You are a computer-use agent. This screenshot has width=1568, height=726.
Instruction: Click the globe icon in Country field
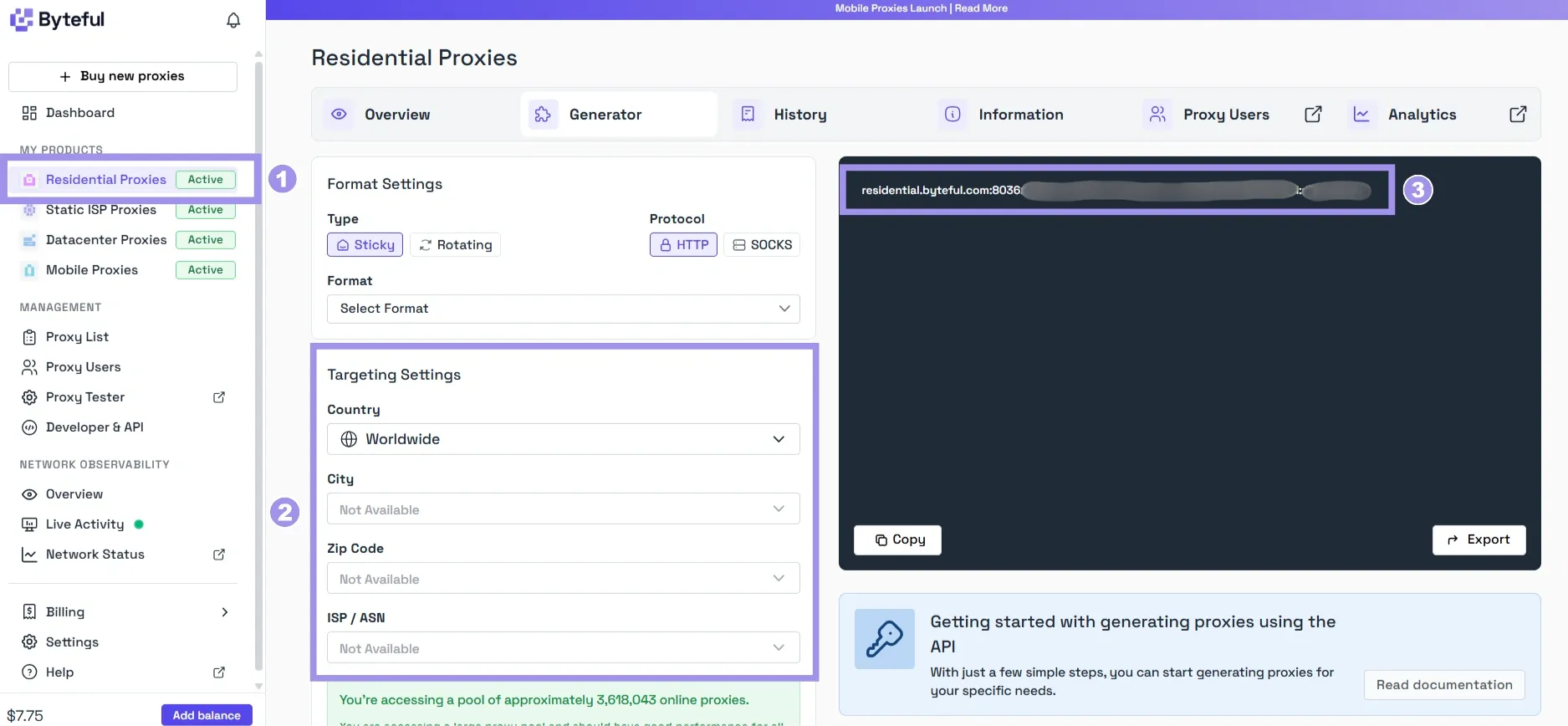[x=349, y=439]
